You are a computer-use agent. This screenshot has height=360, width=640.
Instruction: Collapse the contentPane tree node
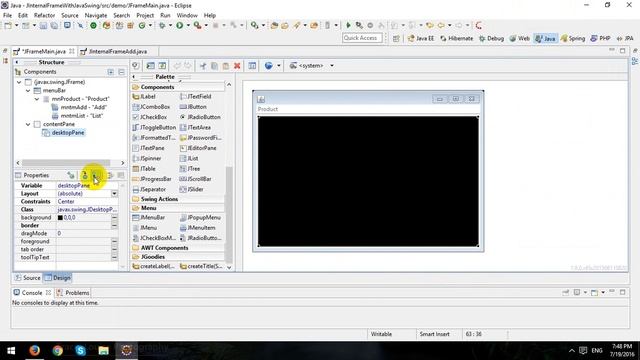point(28,124)
